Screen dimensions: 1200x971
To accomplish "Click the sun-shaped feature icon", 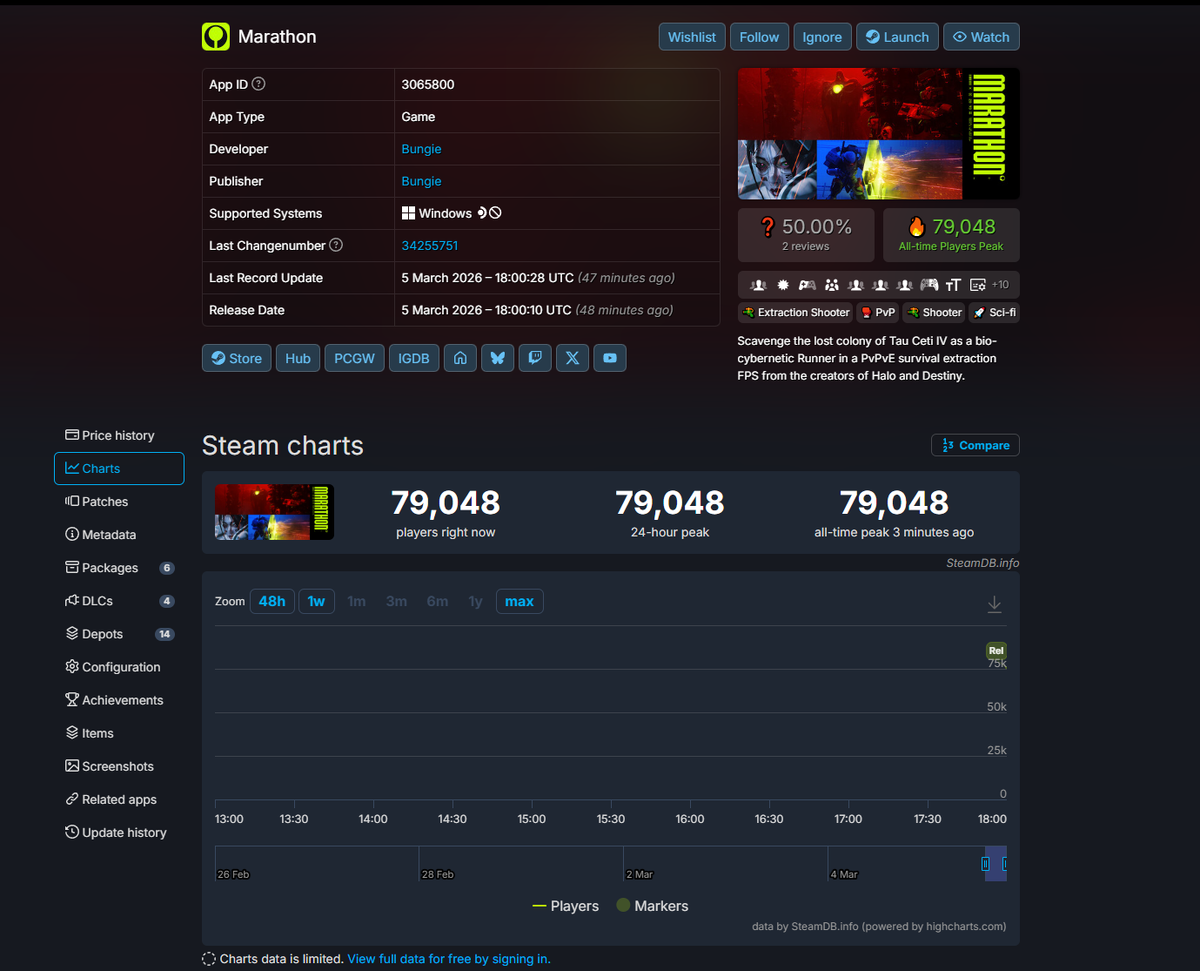I will (783, 285).
